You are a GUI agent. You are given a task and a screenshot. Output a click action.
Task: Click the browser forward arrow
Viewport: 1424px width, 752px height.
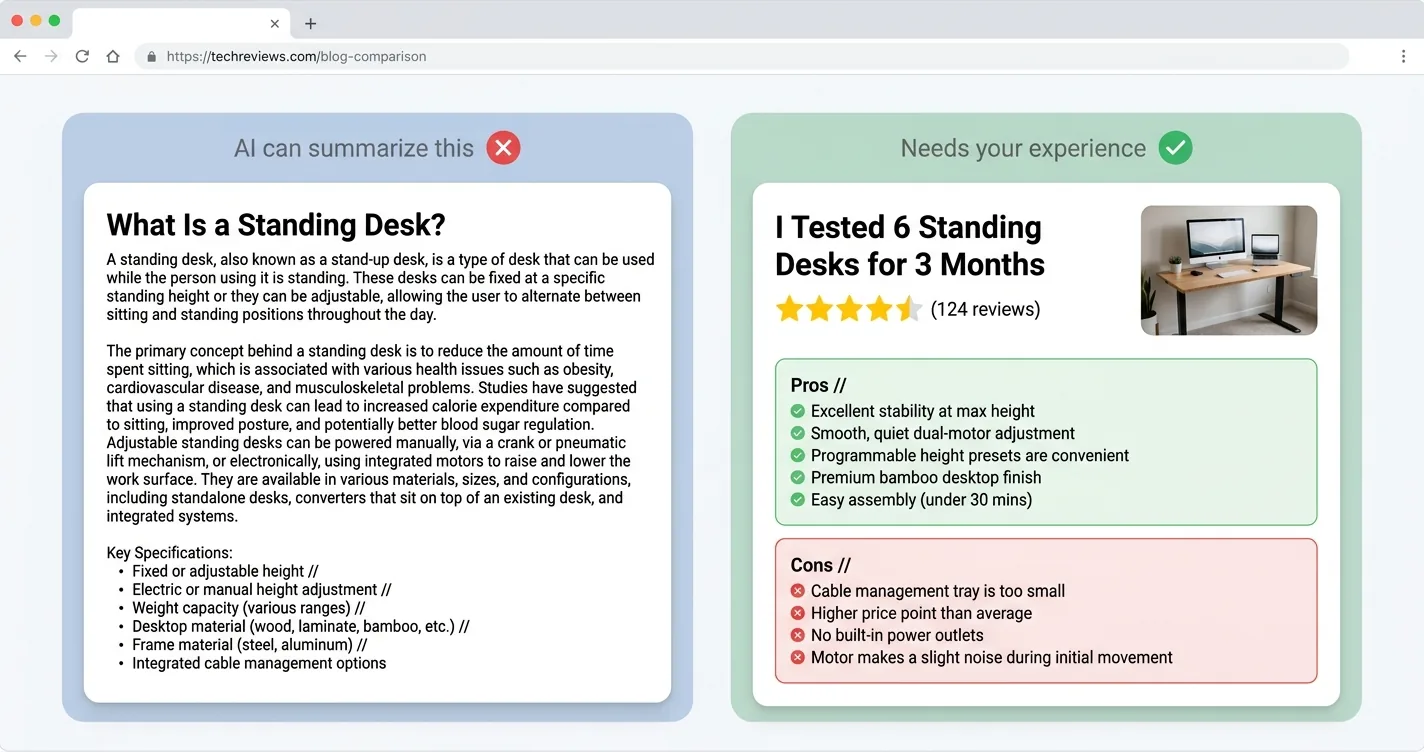click(51, 57)
